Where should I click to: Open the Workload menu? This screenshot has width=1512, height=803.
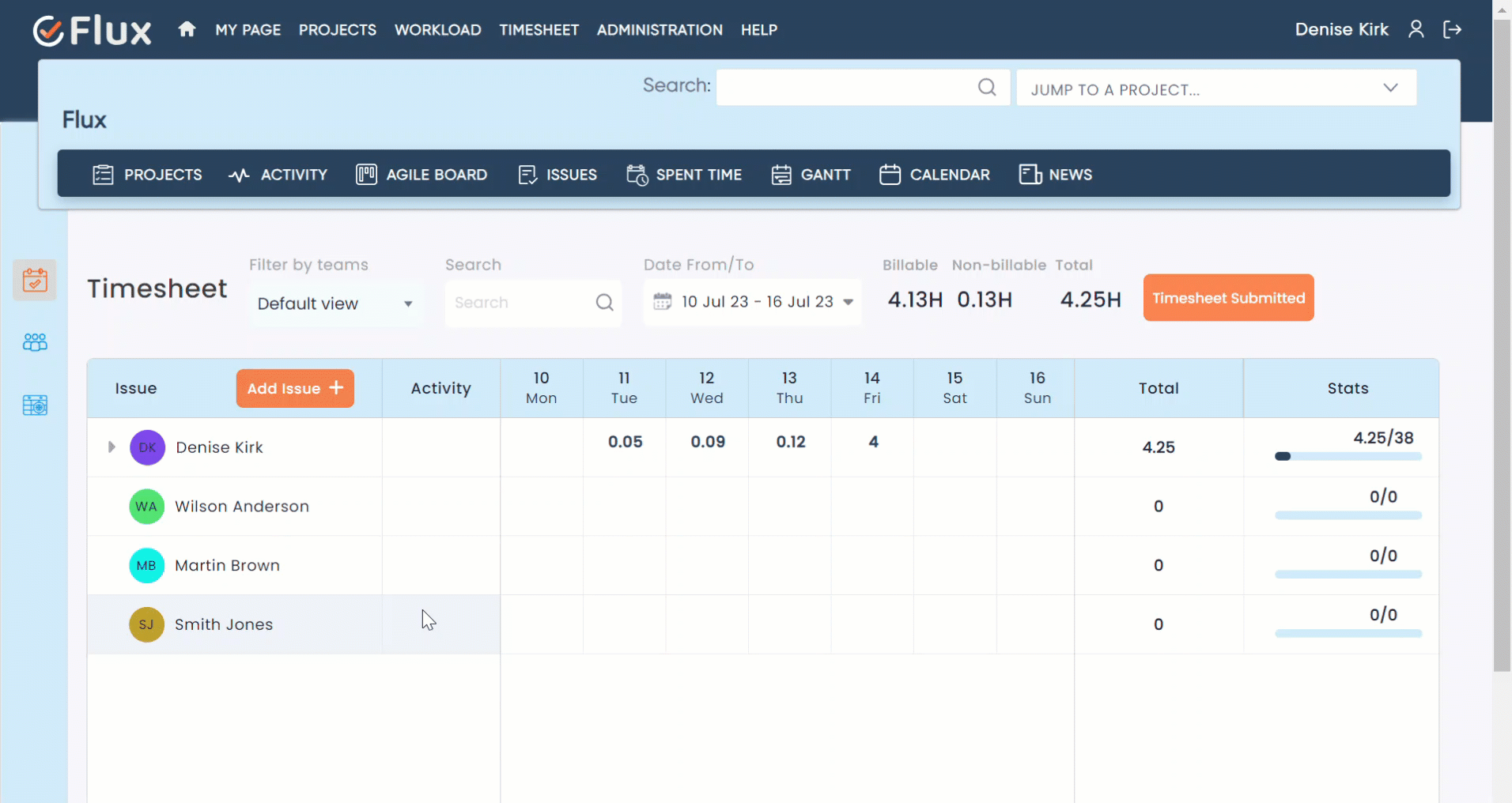(437, 30)
